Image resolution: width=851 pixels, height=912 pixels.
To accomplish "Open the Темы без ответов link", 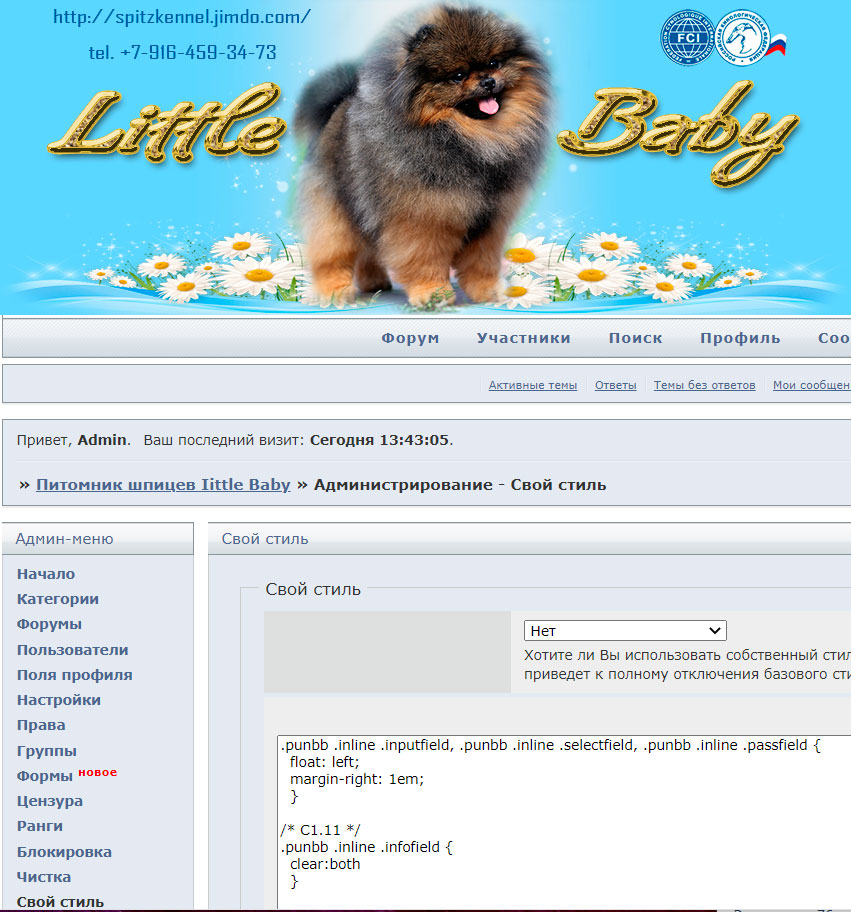I will pos(704,385).
